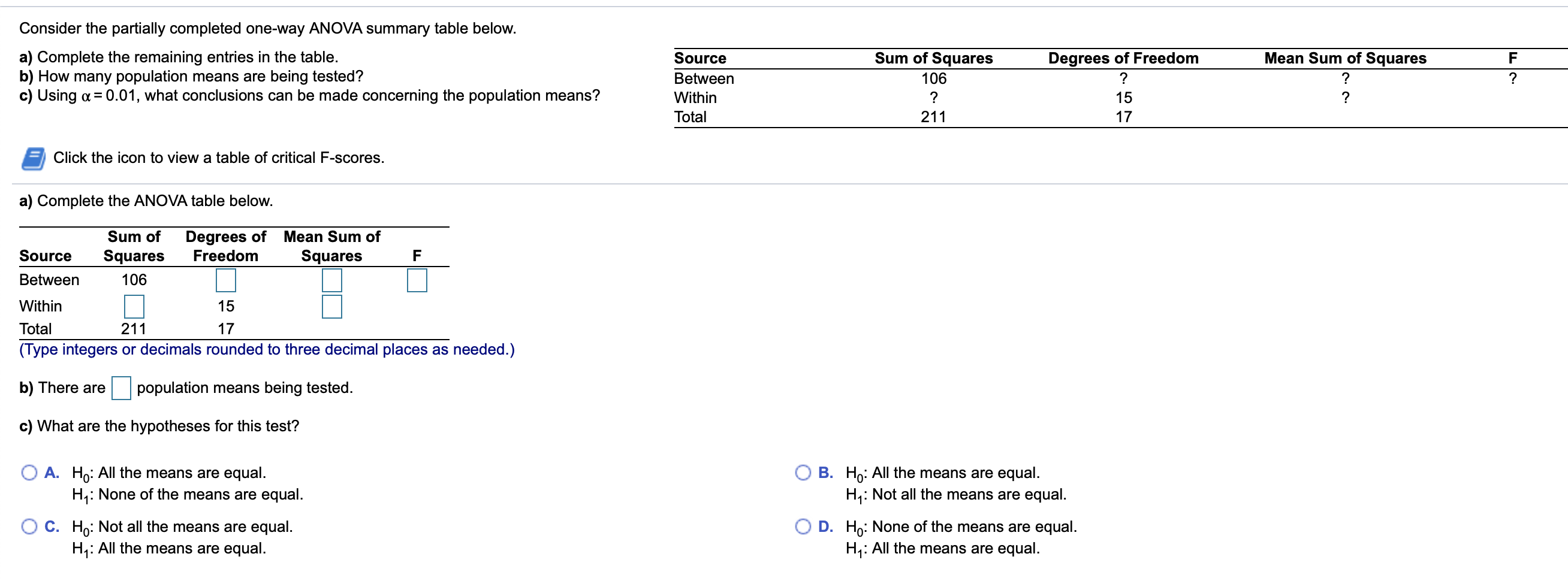The height and width of the screenshot is (581, 1568).
Task: Click the F statistic input box
Action: (417, 280)
